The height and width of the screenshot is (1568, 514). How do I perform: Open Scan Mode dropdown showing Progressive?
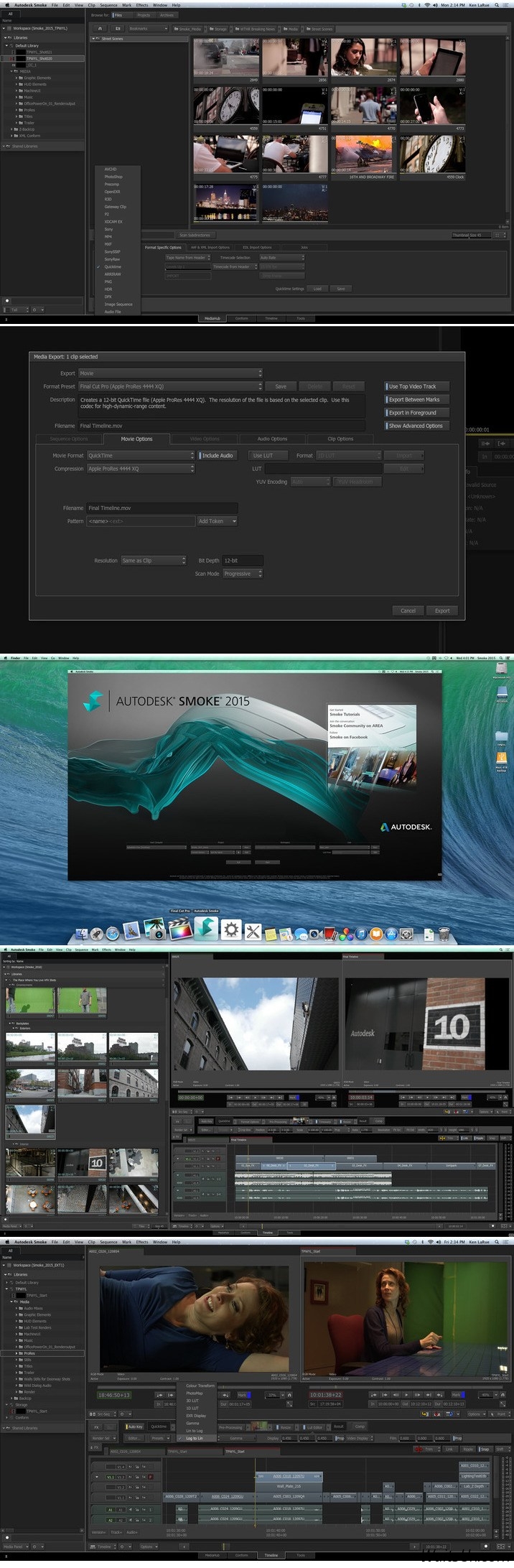pos(241,573)
